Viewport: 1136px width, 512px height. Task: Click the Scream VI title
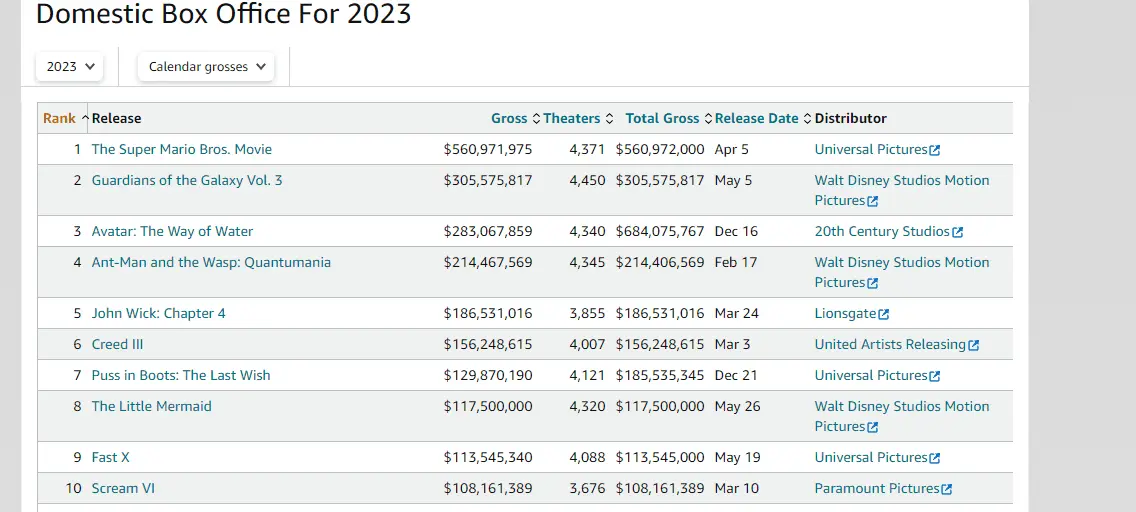[123, 488]
